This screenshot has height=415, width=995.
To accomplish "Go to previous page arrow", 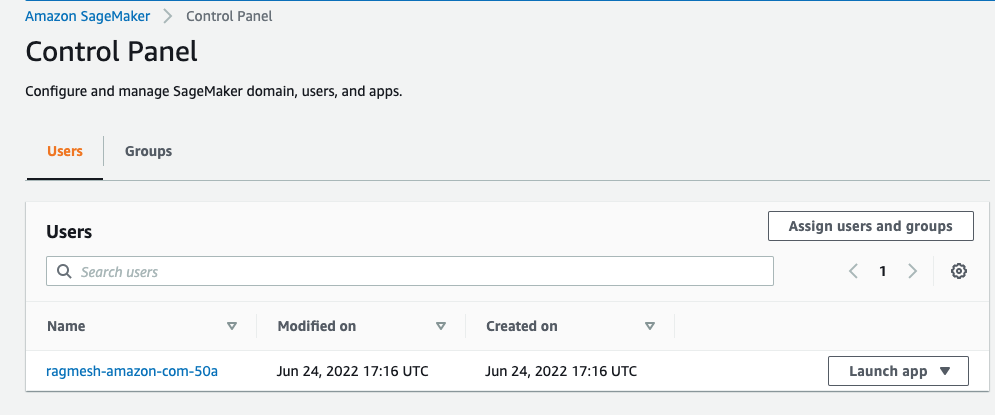I will (x=853, y=271).
